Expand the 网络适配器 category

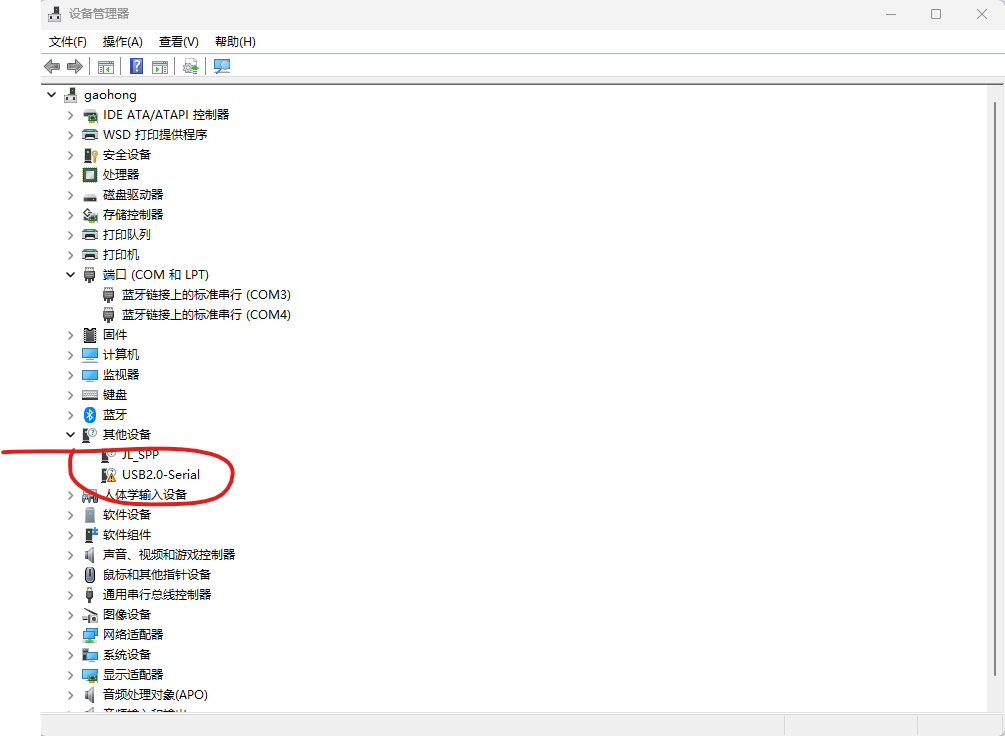pos(69,634)
